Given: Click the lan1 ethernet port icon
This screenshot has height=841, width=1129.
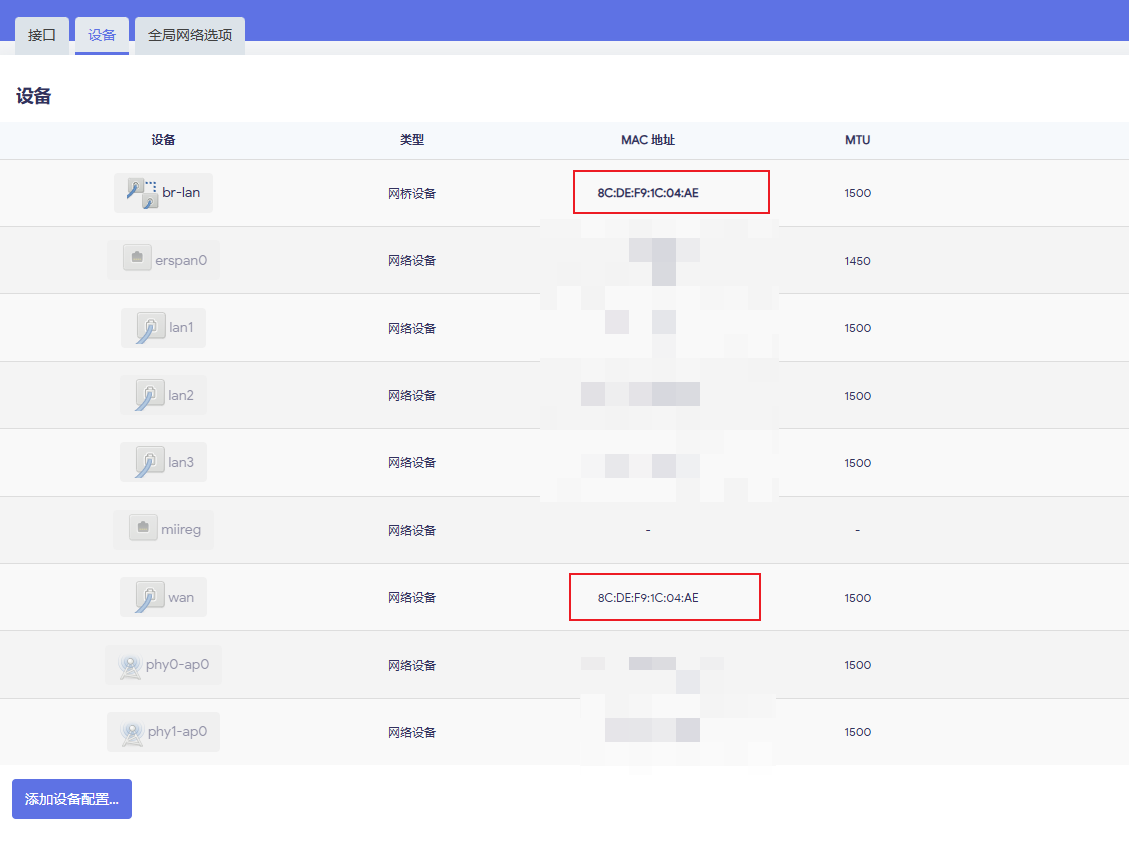Looking at the screenshot, I should click(150, 328).
